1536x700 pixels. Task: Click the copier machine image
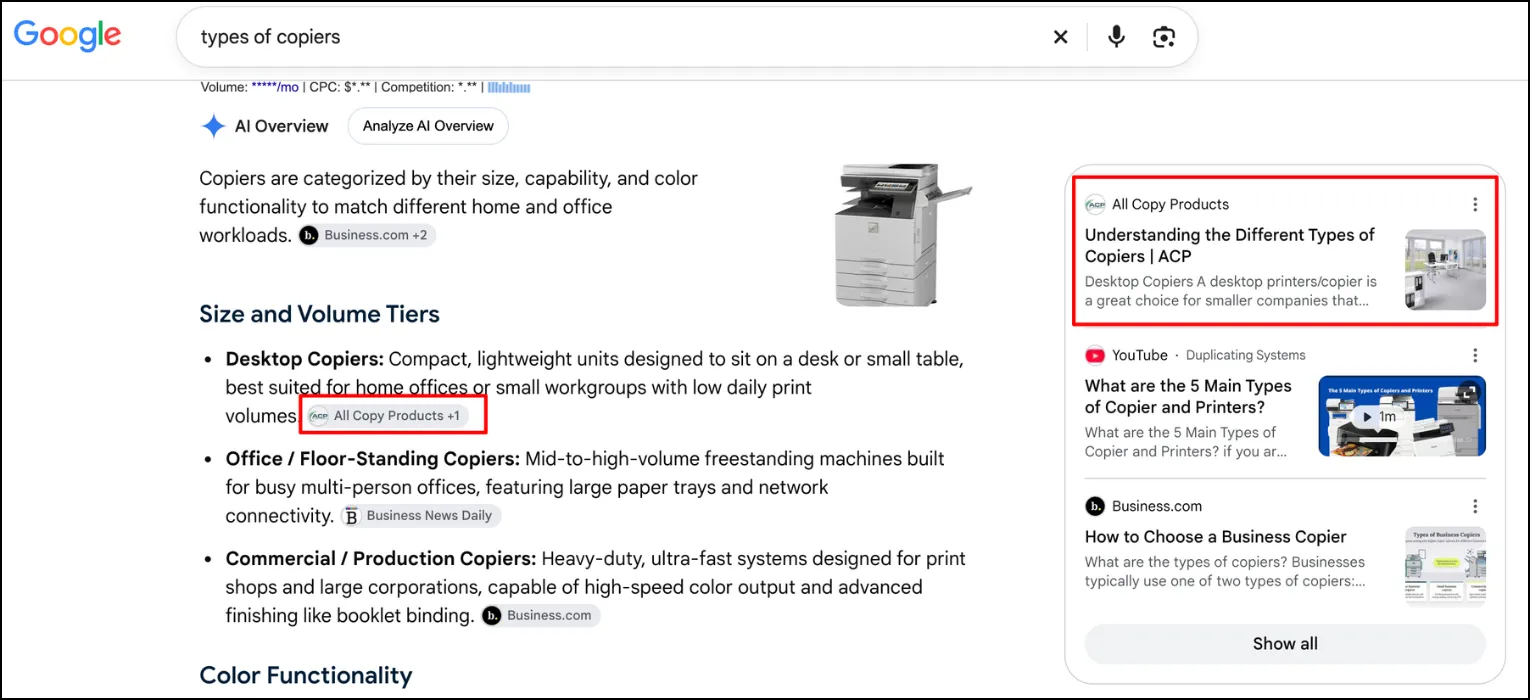click(x=902, y=235)
